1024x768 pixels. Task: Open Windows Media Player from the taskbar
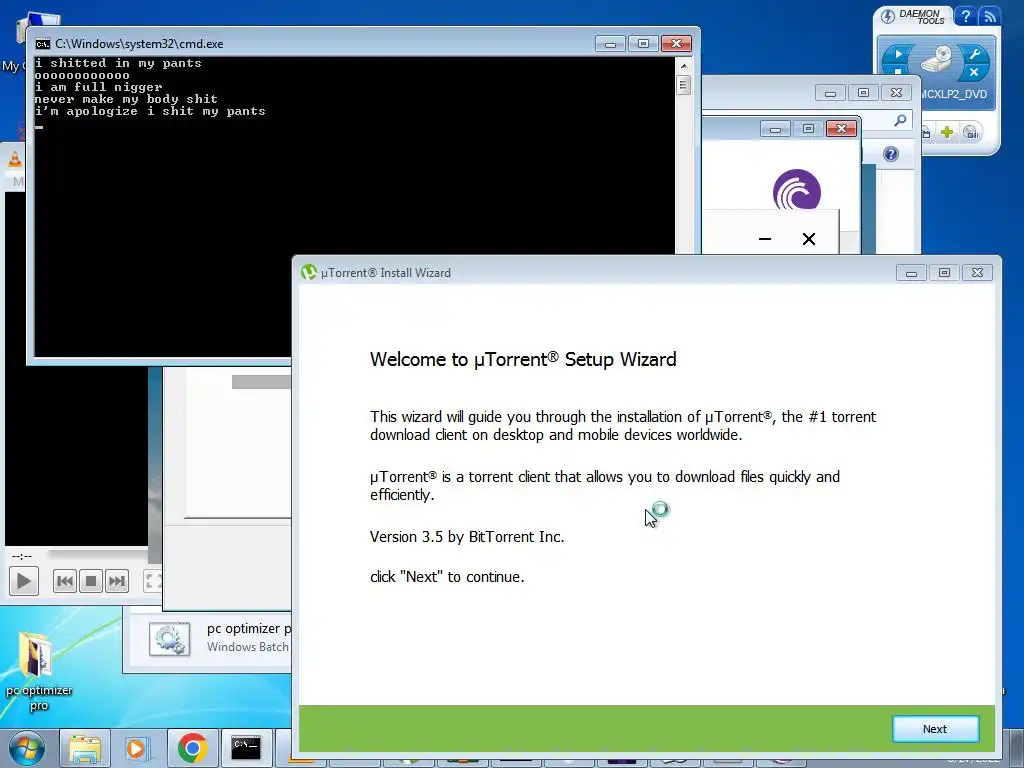pyautogui.click(x=138, y=748)
